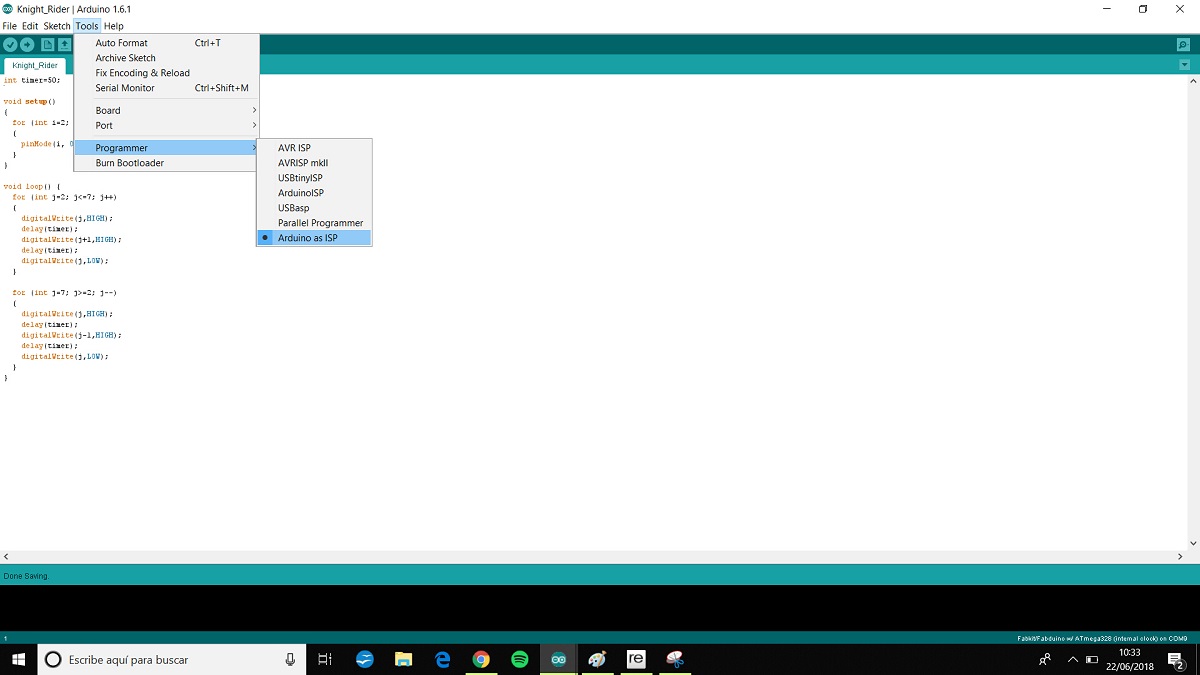Click the 'int timer=50;' code line
Screen dimensions: 1200x675
(x=32, y=80)
